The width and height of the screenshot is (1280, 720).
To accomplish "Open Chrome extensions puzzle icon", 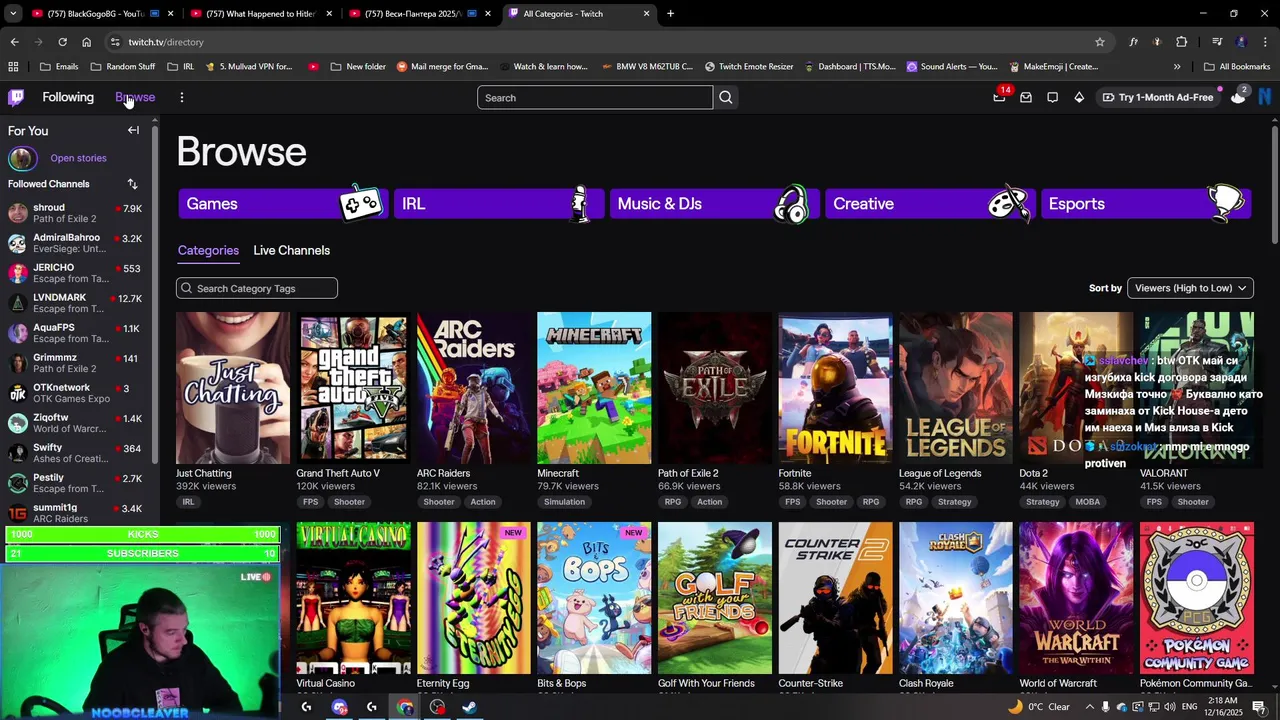I will point(1182,42).
